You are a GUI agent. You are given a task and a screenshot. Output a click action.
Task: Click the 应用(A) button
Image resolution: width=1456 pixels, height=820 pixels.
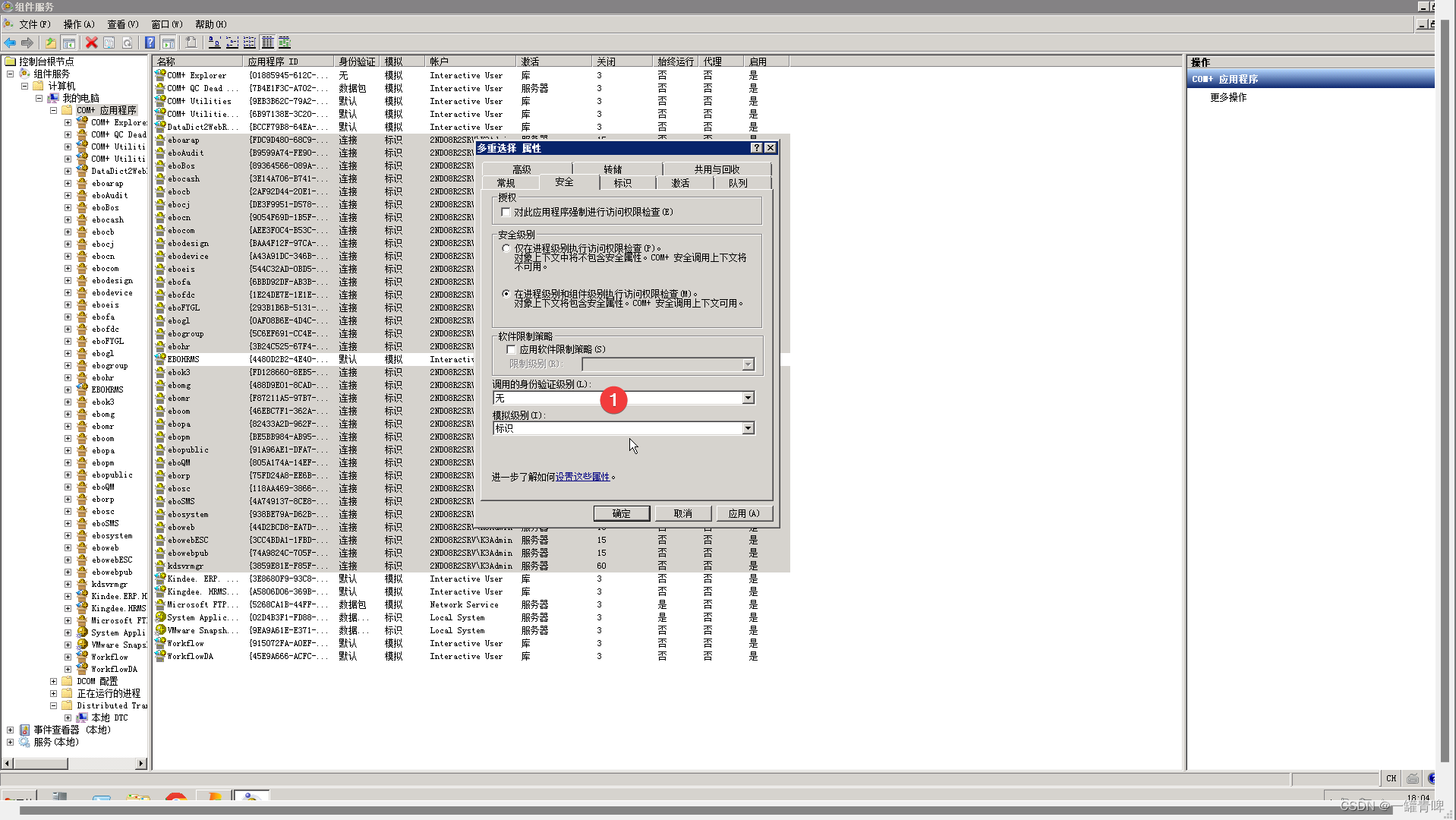pyautogui.click(x=744, y=512)
